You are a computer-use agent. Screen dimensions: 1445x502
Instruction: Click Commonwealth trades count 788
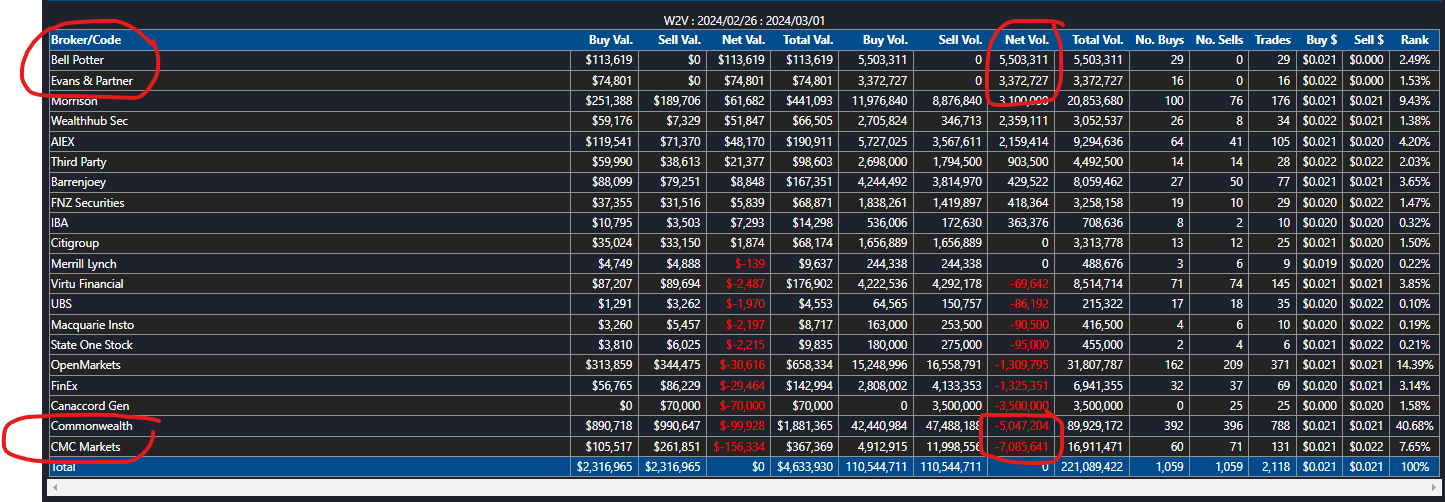(x=1281, y=426)
